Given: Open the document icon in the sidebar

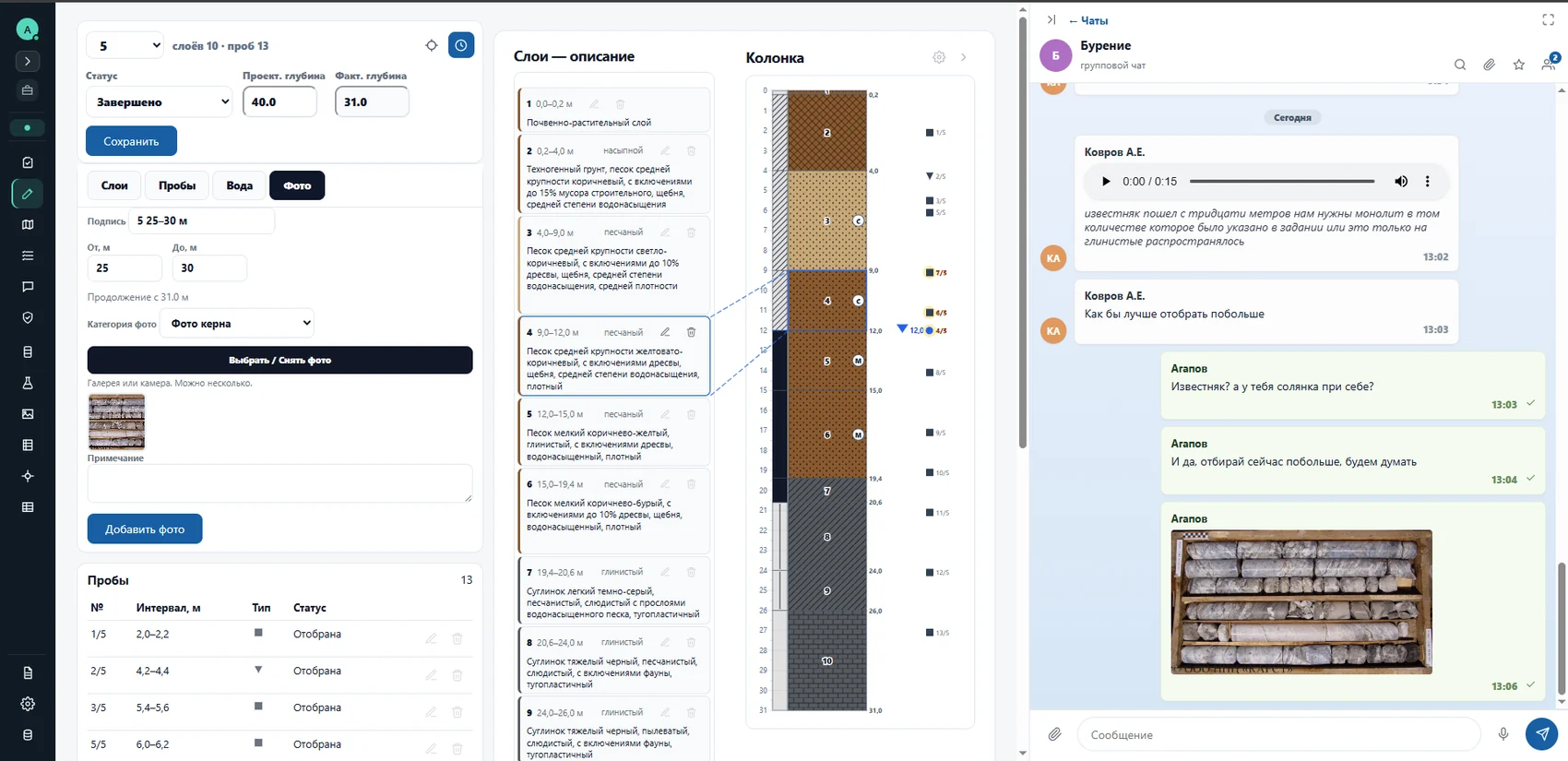Looking at the screenshot, I should pos(28,672).
